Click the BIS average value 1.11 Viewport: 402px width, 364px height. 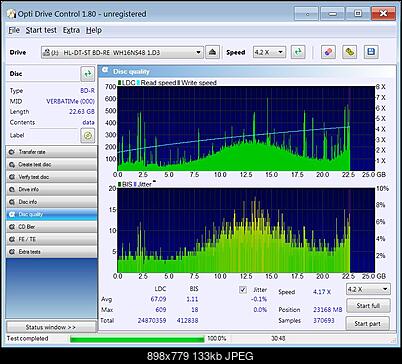192,299
